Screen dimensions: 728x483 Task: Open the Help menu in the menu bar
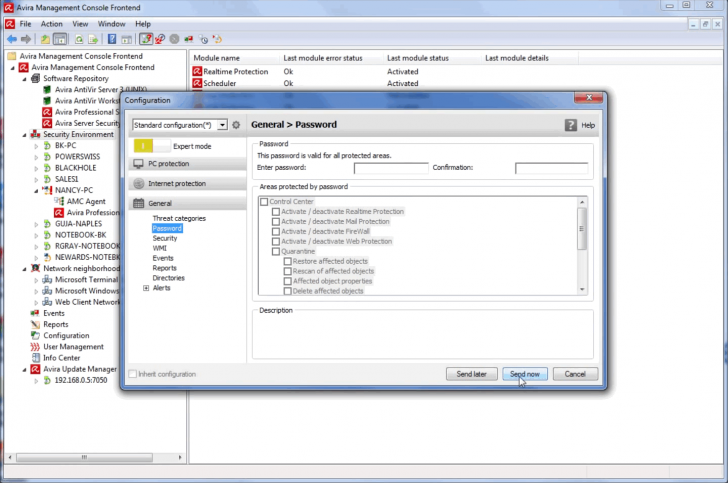pyautogui.click(x=143, y=24)
